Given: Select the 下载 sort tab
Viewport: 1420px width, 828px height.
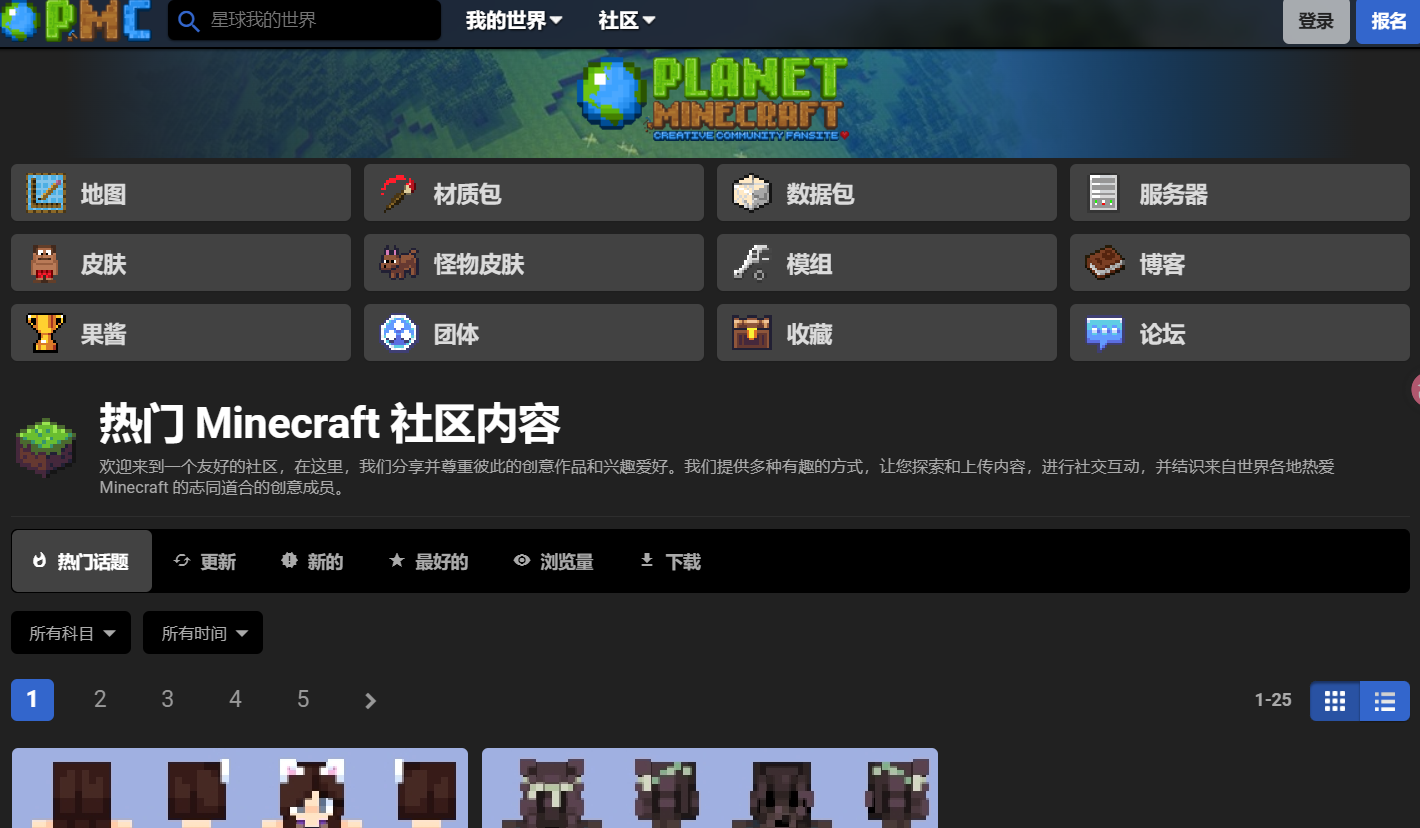Looking at the screenshot, I should pyautogui.click(x=670, y=561).
